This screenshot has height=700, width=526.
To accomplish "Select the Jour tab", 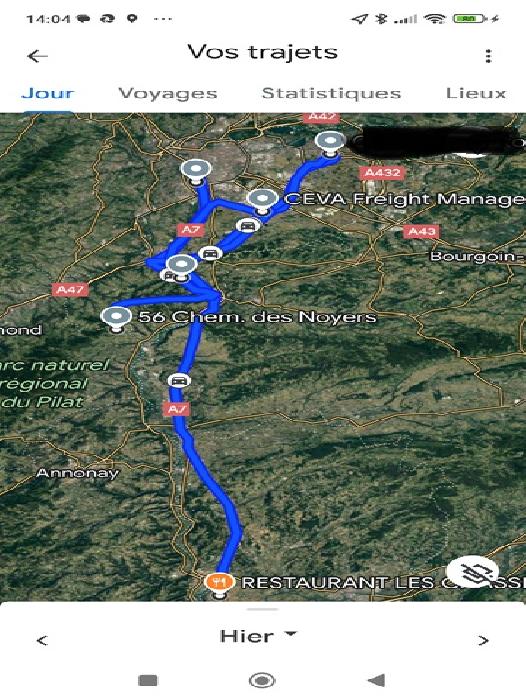I will (x=47, y=93).
